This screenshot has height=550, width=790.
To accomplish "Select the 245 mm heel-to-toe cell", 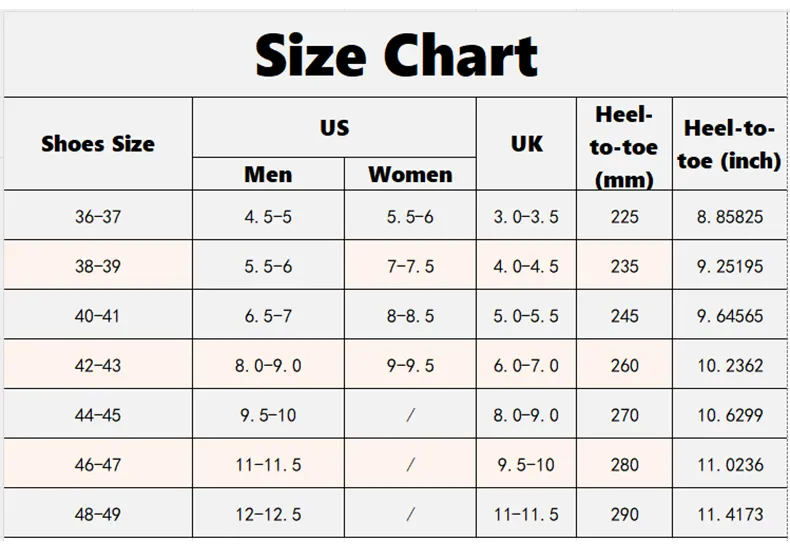I will pos(623,316).
